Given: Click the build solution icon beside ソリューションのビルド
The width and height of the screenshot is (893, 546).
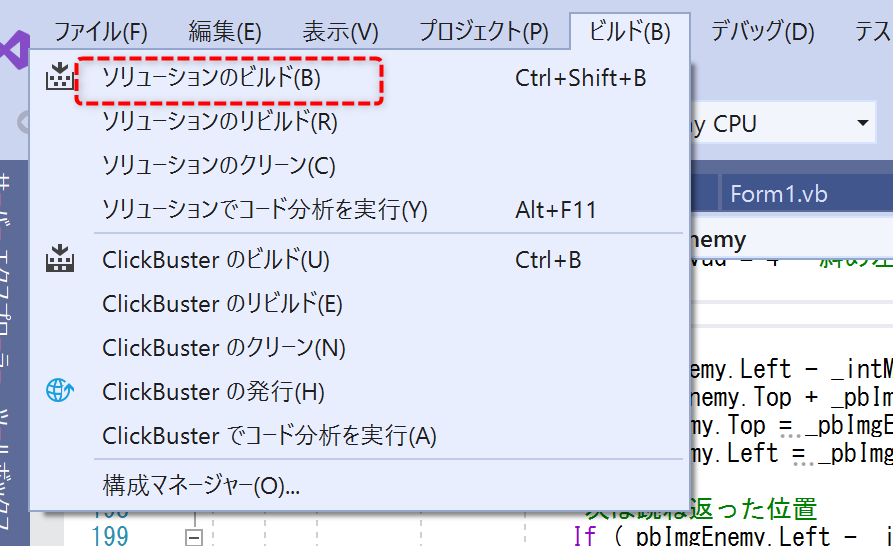Looking at the screenshot, I should (60, 76).
